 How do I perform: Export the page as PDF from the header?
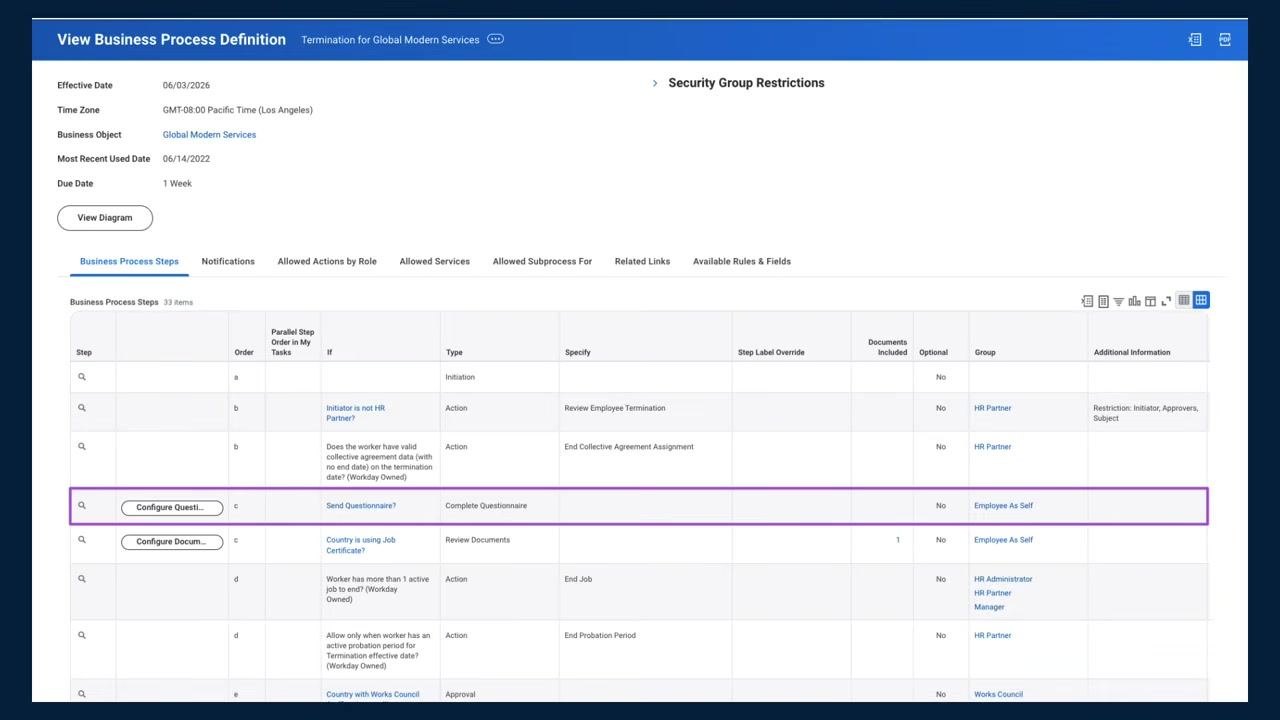click(1225, 40)
